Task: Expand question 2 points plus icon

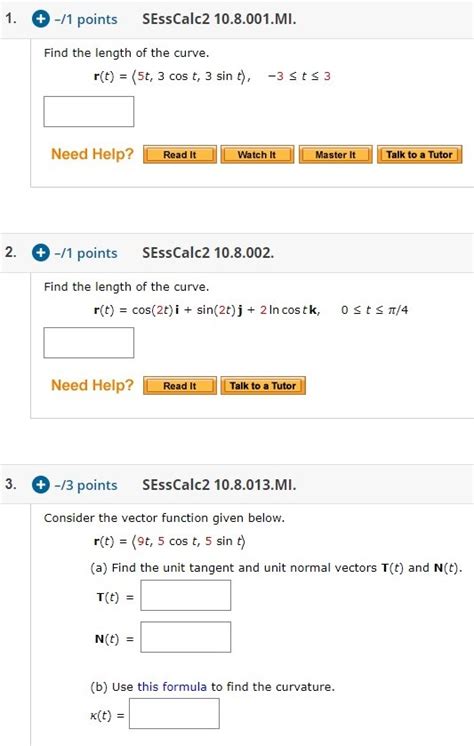Action: [x=40, y=253]
